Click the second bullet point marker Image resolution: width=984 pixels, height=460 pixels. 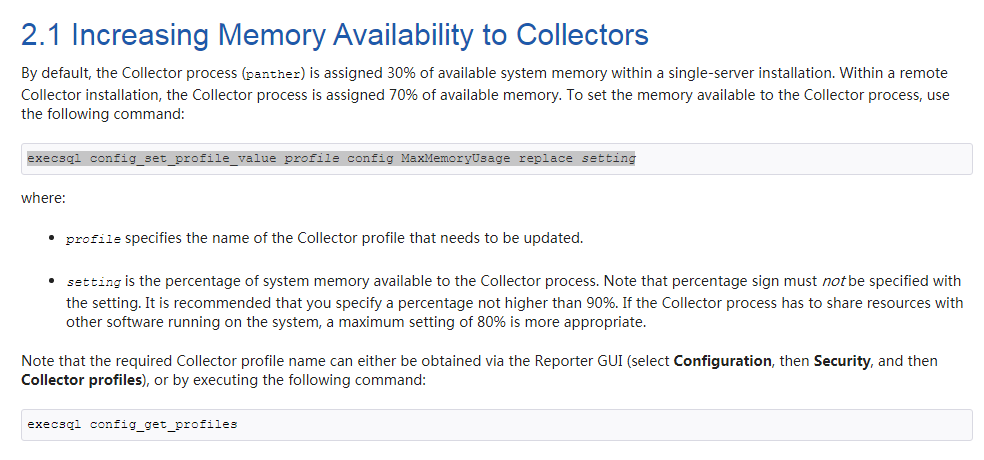53,281
